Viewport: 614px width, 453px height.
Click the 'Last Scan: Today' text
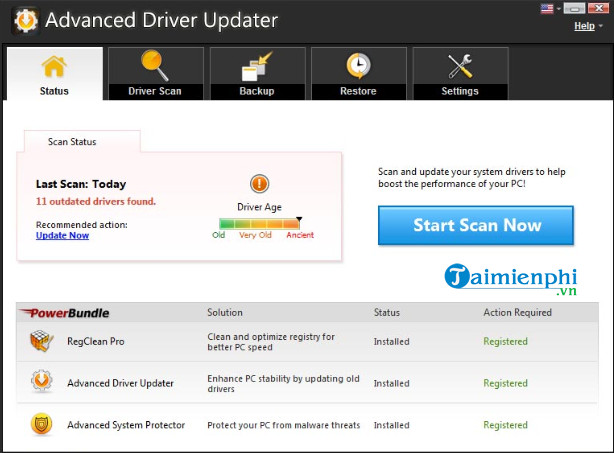pos(81,184)
